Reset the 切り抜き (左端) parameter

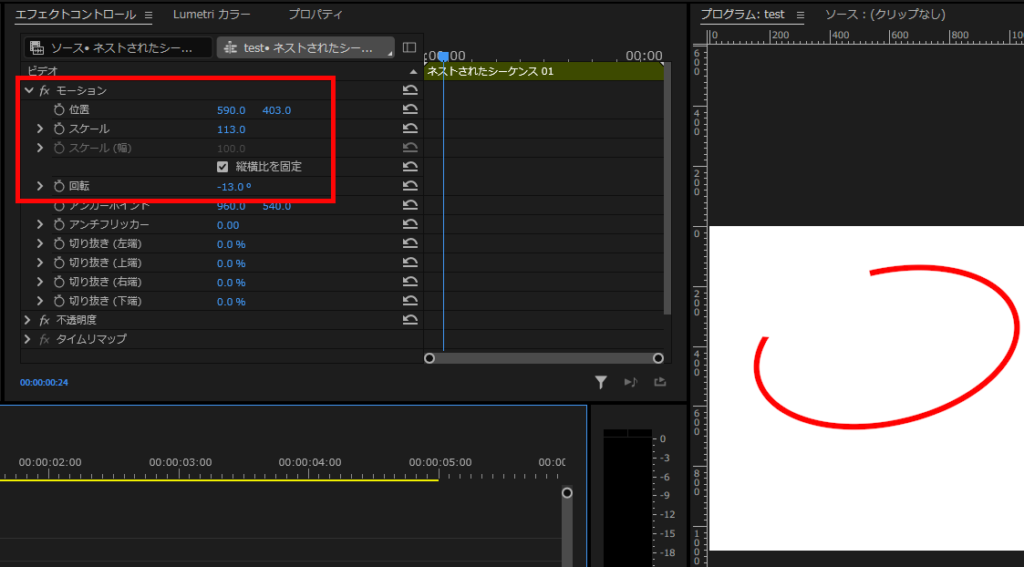(x=410, y=244)
